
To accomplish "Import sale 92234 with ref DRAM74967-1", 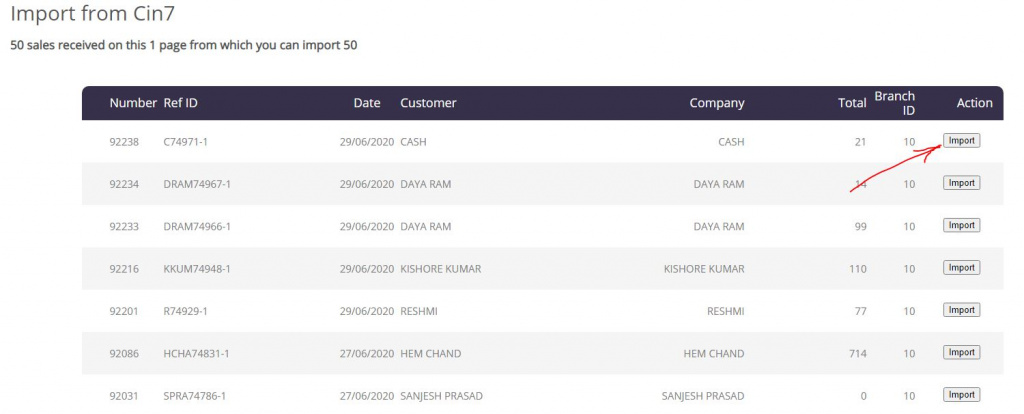I will click(x=961, y=183).
